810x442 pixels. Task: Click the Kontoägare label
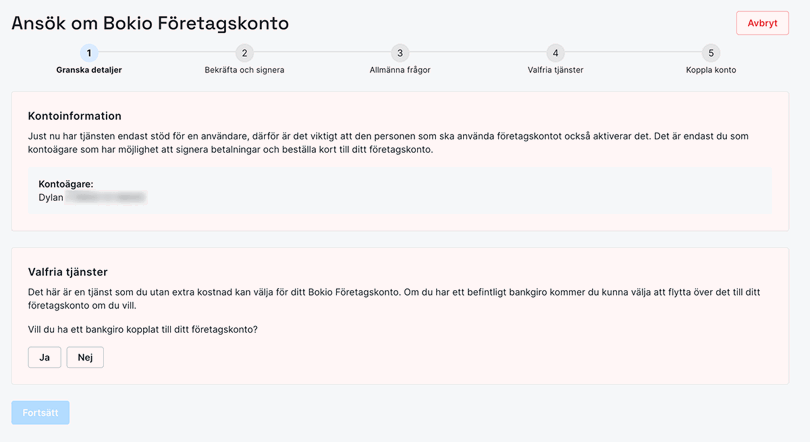tap(66, 184)
